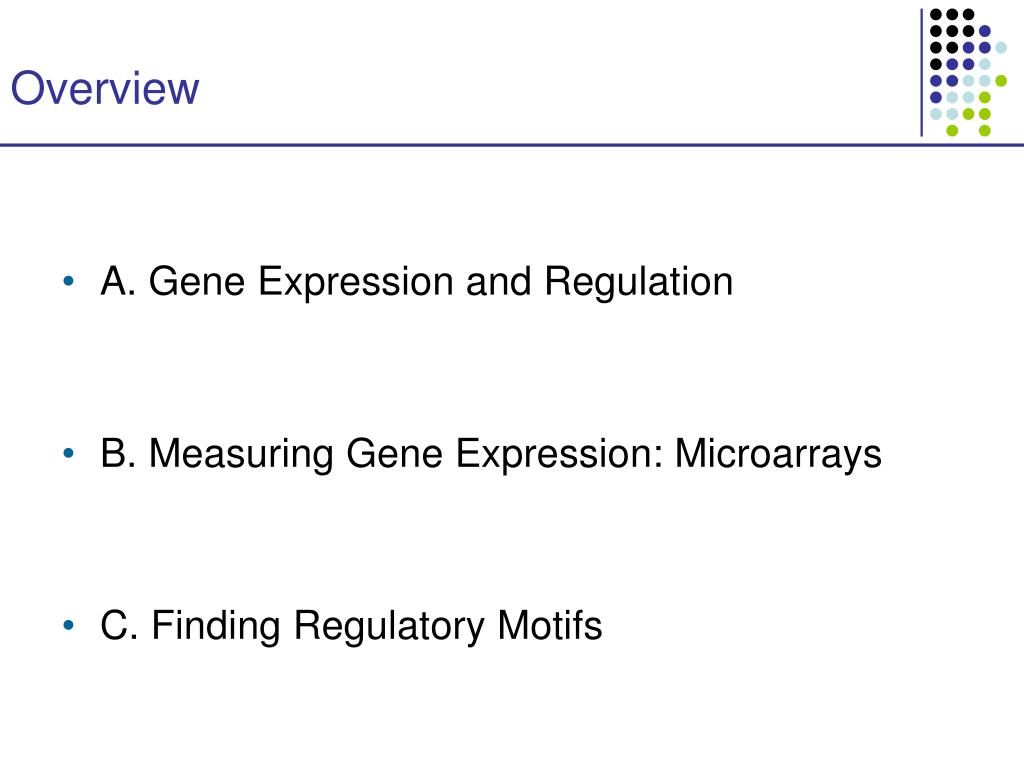This screenshot has height=768, width=1024.
Task: Click the word Finding in item C
Action: pos(216,625)
